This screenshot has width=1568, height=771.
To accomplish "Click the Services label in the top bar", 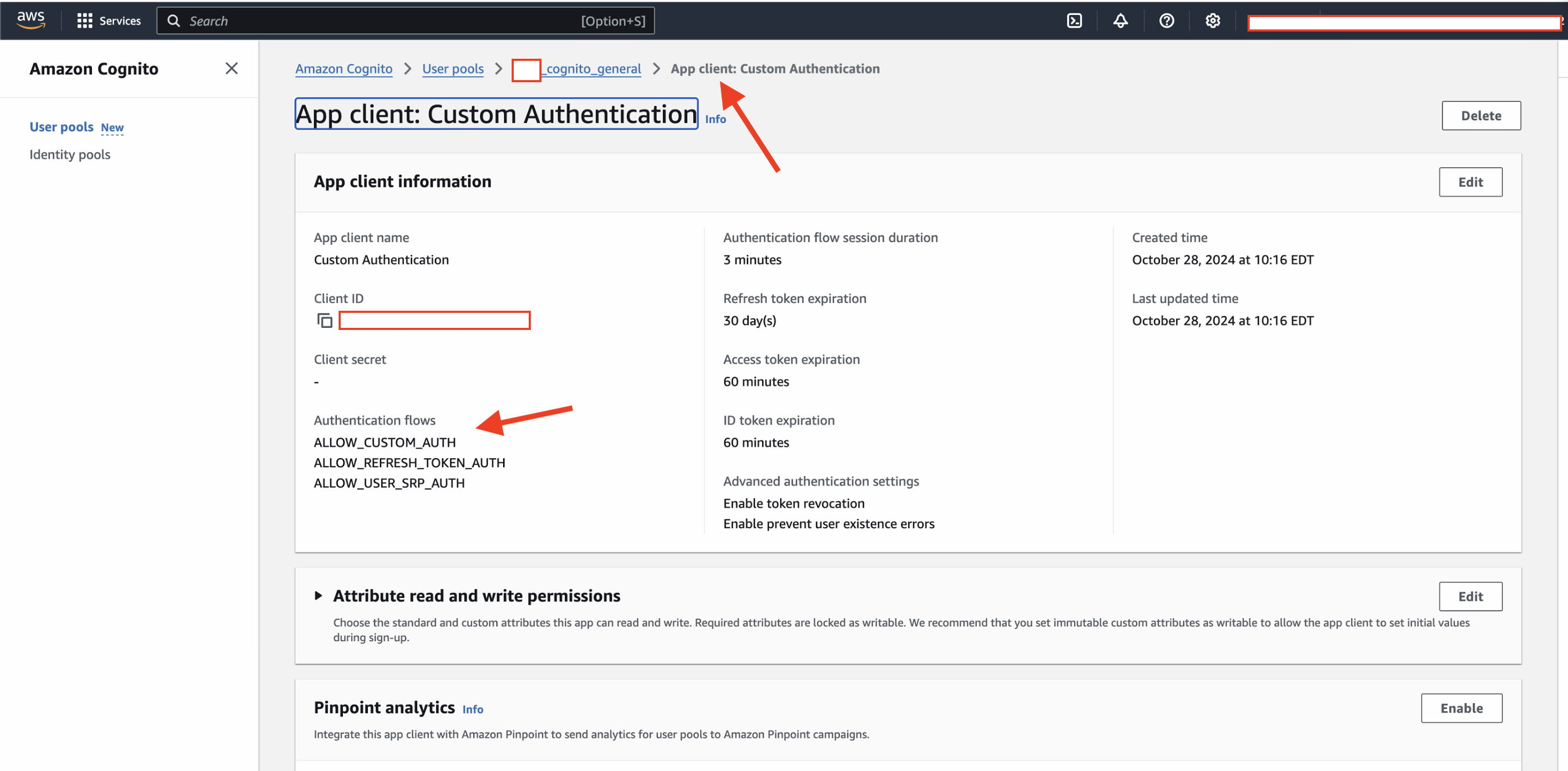I will pyautogui.click(x=120, y=21).
